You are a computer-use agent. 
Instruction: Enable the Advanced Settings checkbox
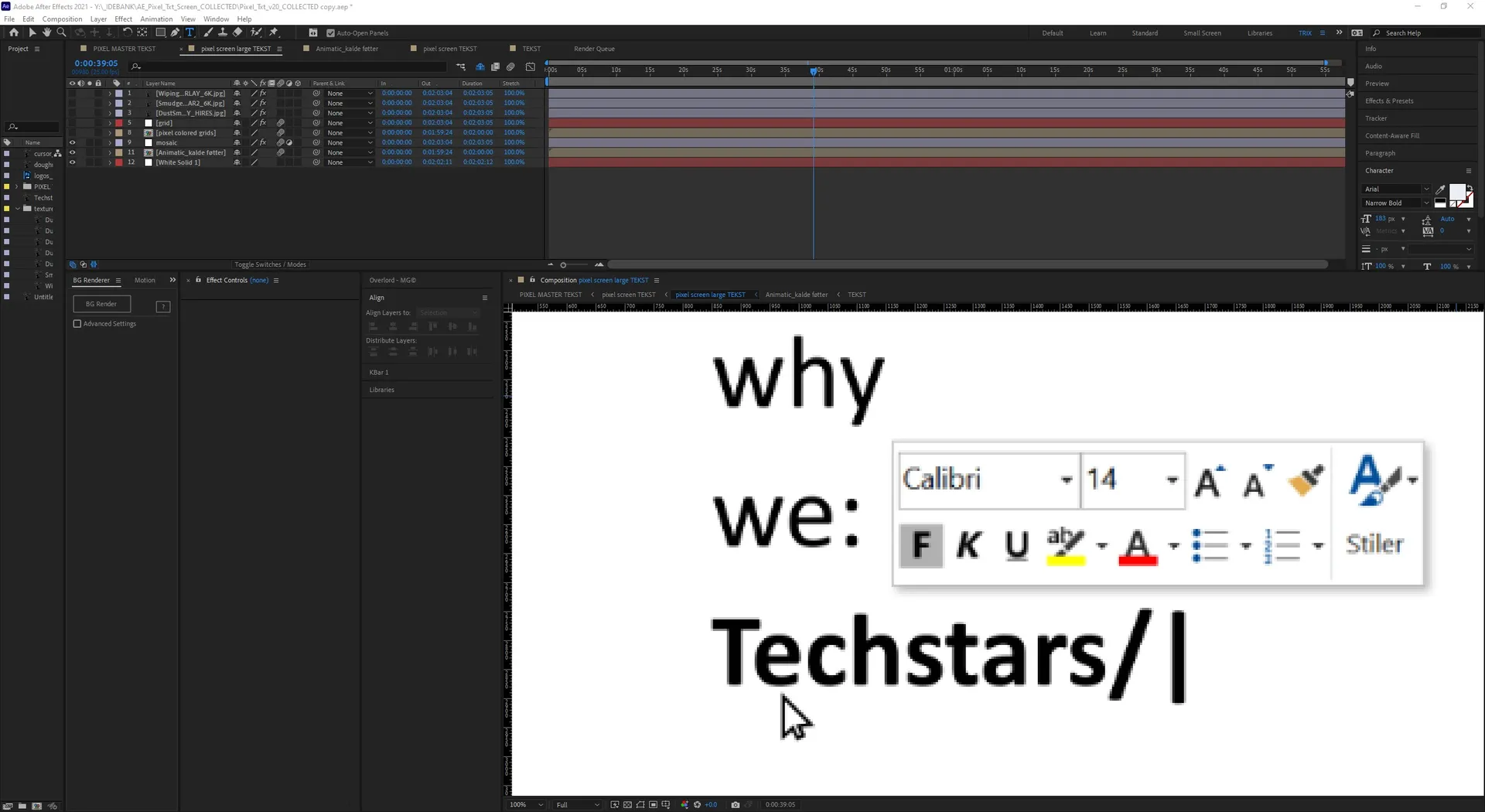pos(77,323)
